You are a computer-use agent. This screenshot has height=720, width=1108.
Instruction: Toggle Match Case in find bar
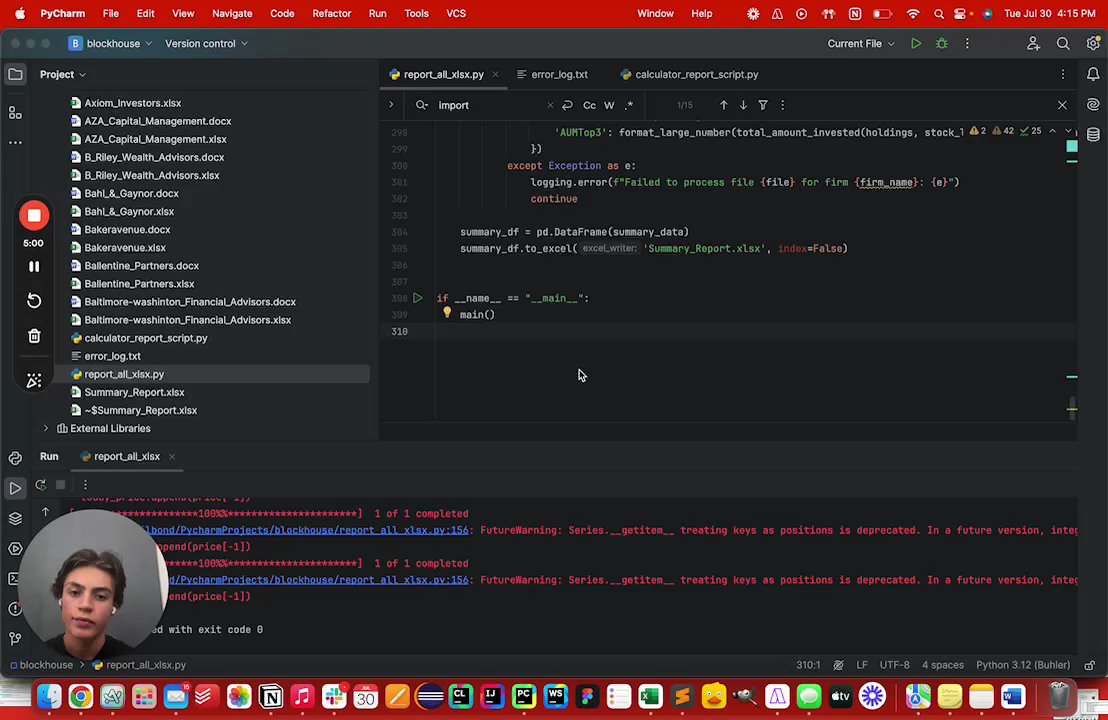tap(589, 105)
